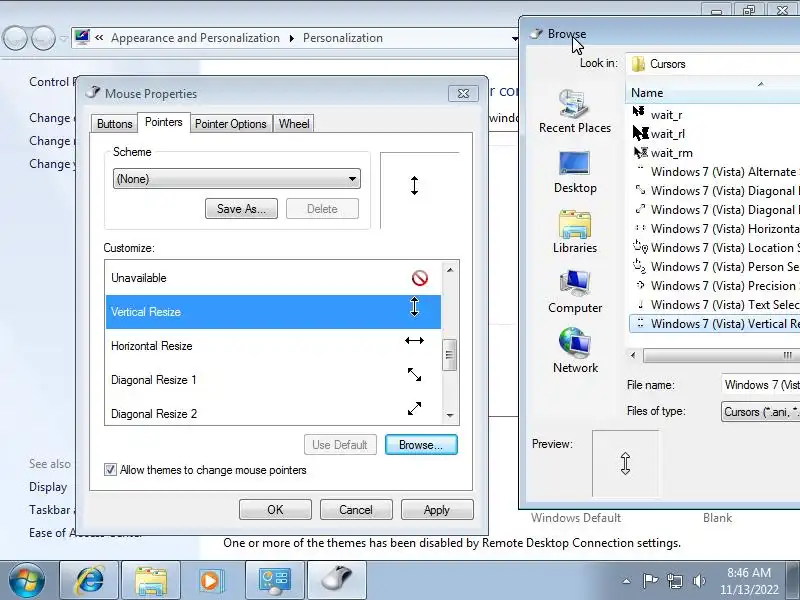Select Diagonal Resize 2 pointer row
800x600 pixels.
click(273, 413)
